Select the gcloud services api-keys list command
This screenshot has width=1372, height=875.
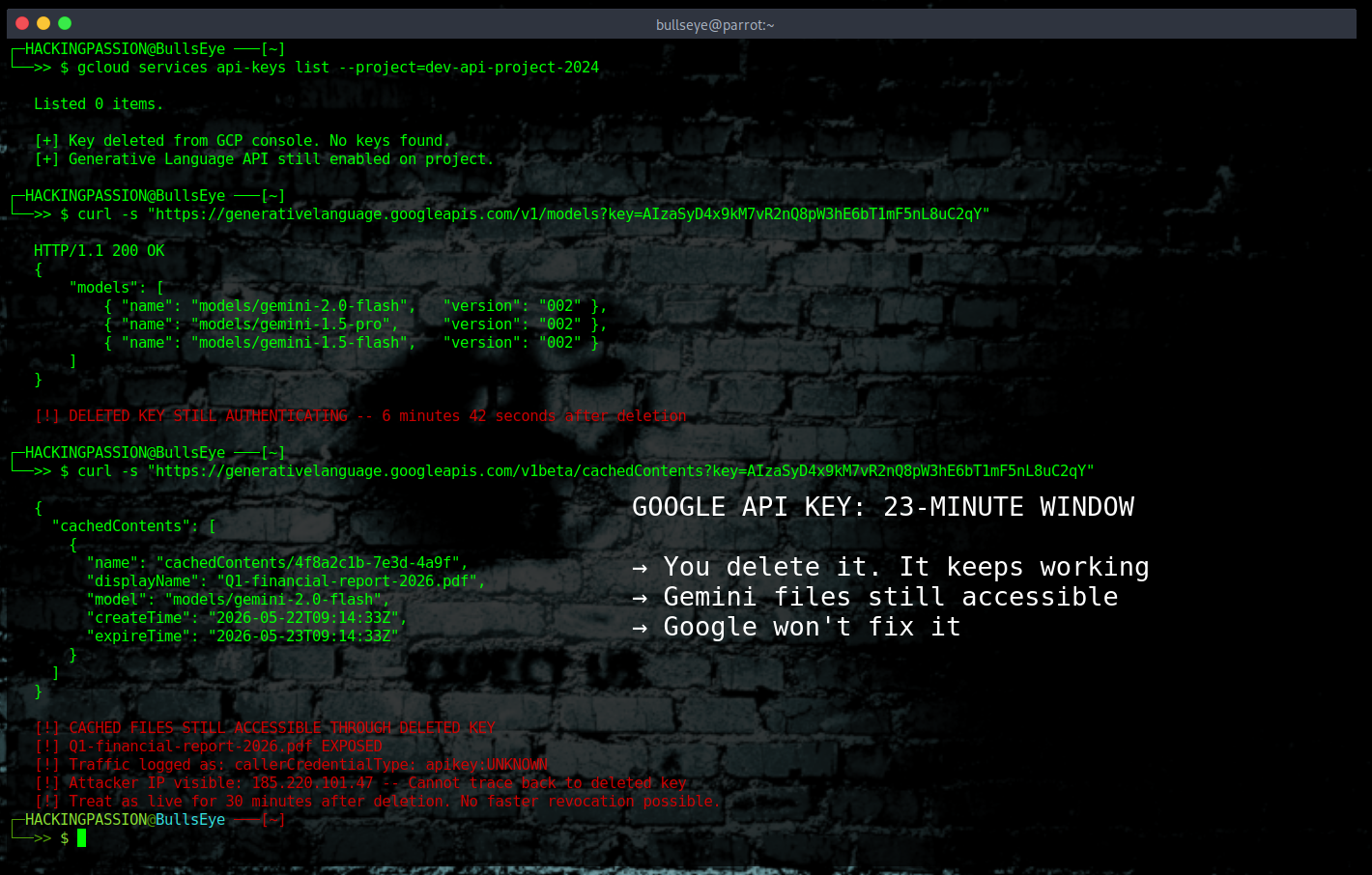pos(338,68)
